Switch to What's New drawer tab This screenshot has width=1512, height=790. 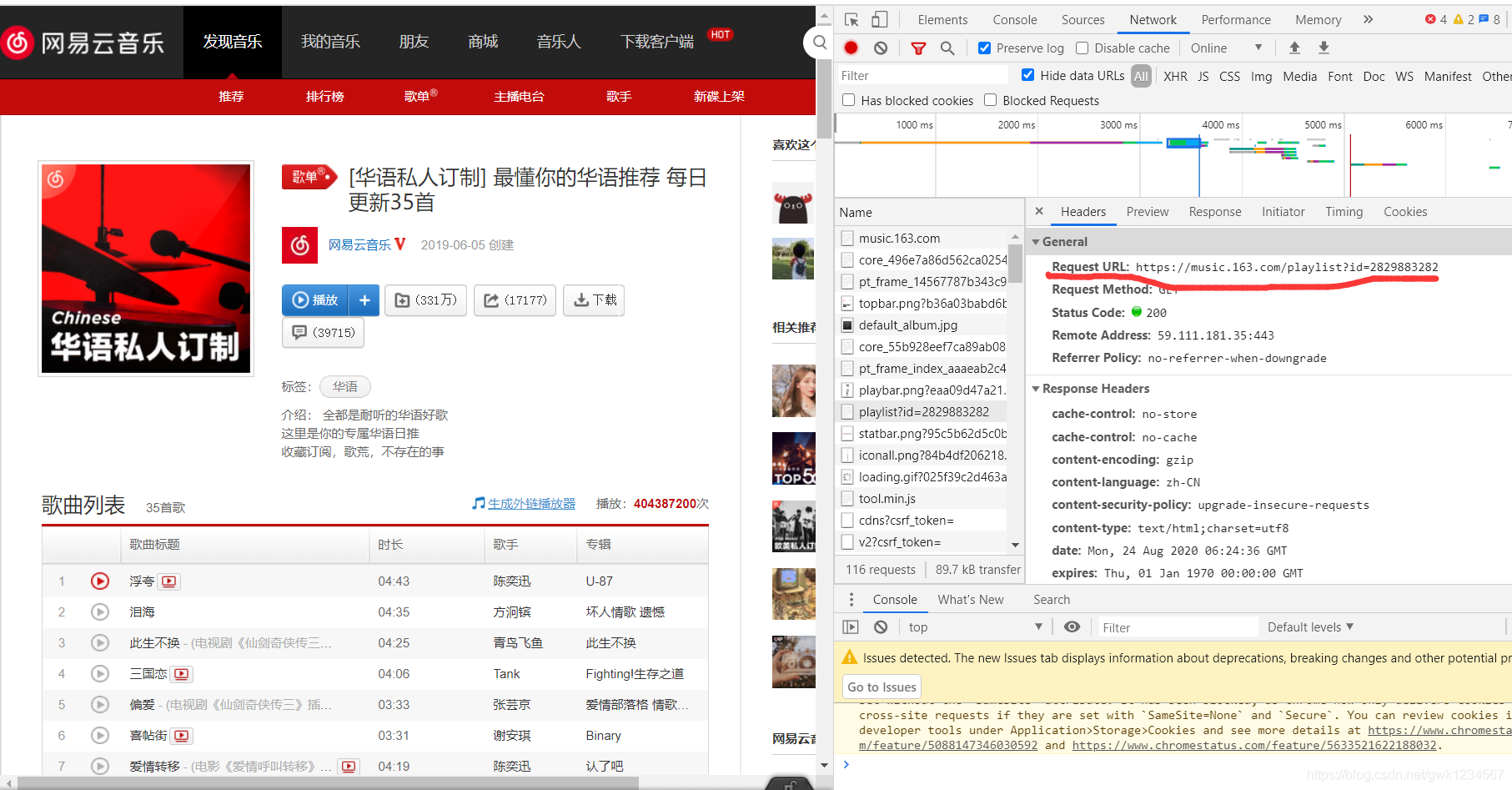(970, 599)
